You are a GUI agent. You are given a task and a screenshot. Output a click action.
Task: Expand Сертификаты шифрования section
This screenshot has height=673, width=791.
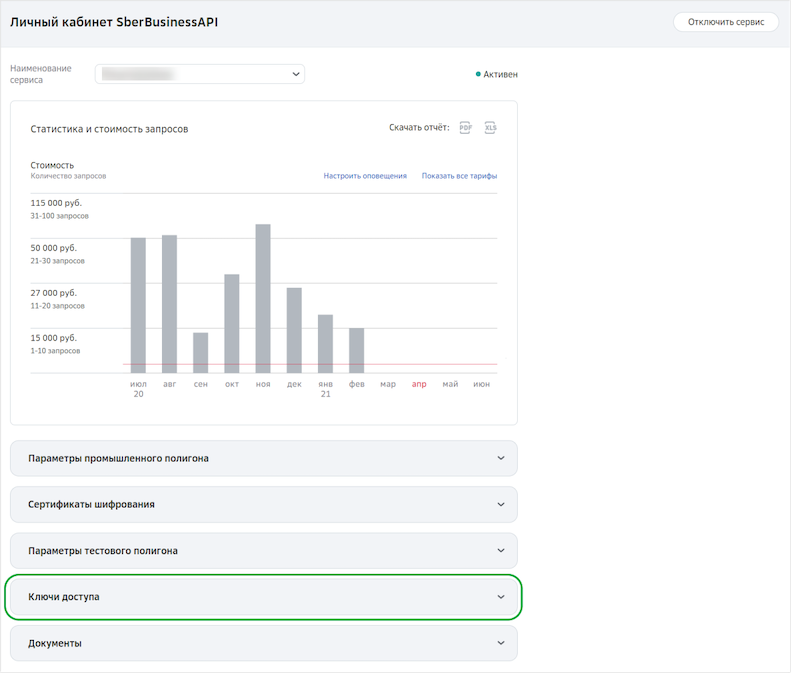click(x=264, y=504)
